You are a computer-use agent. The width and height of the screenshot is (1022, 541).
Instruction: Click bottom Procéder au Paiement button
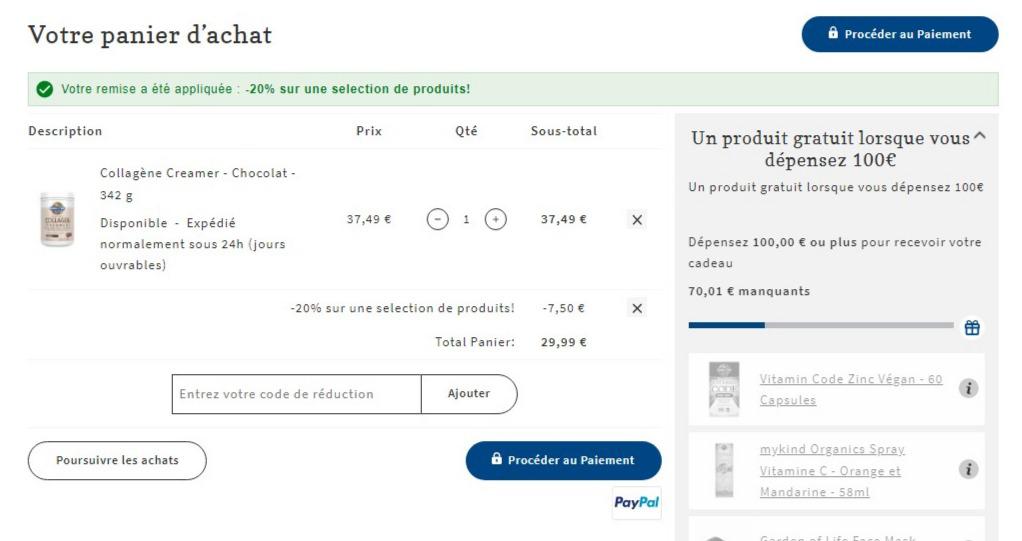pyautogui.click(x=563, y=460)
